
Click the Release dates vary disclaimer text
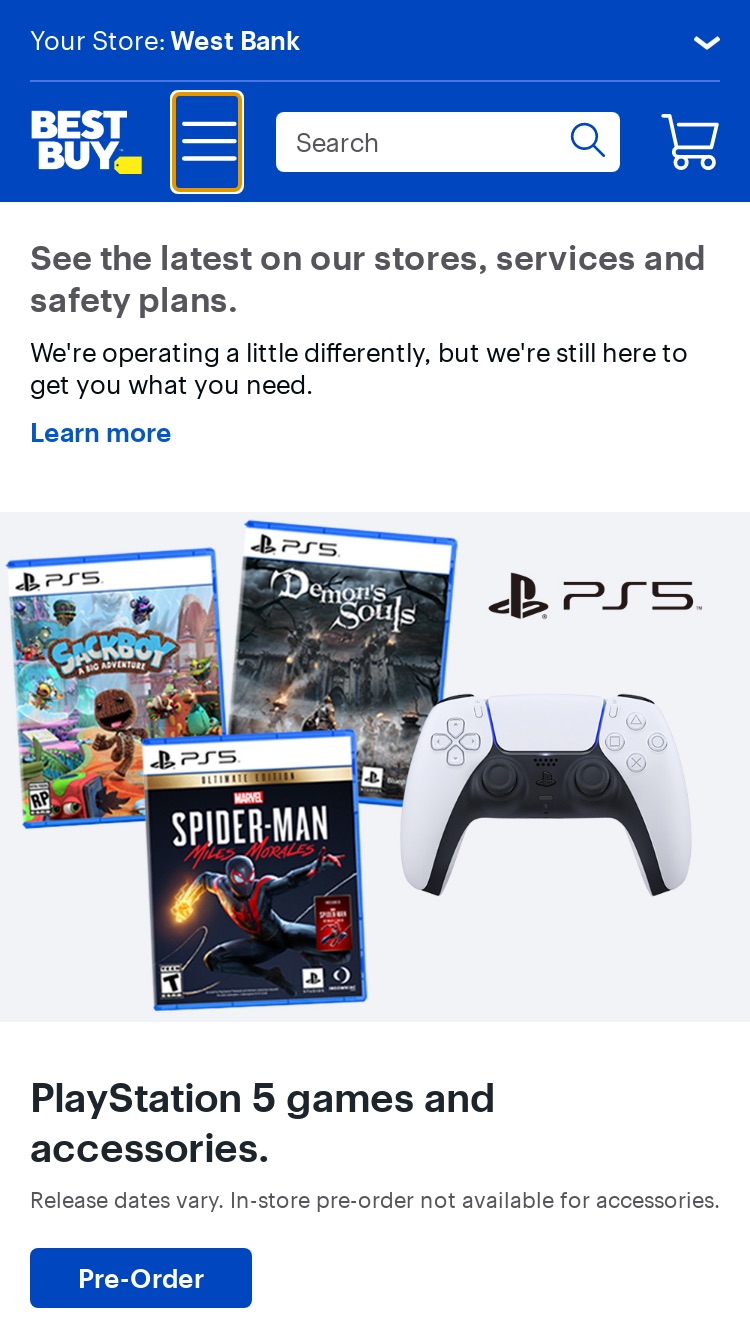(x=375, y=1200)
